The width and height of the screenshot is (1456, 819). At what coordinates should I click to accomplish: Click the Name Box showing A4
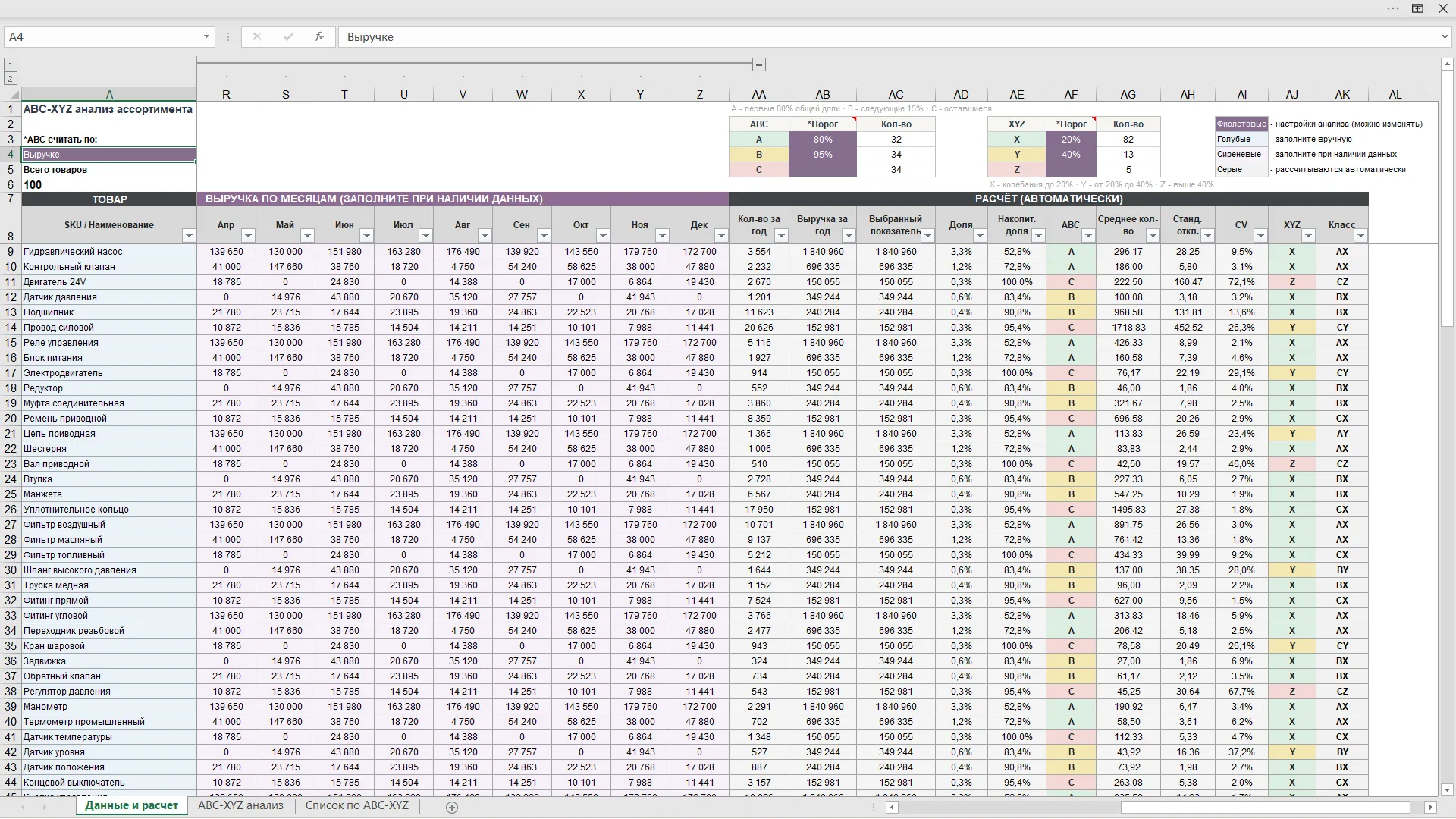[x=102, y=36]
